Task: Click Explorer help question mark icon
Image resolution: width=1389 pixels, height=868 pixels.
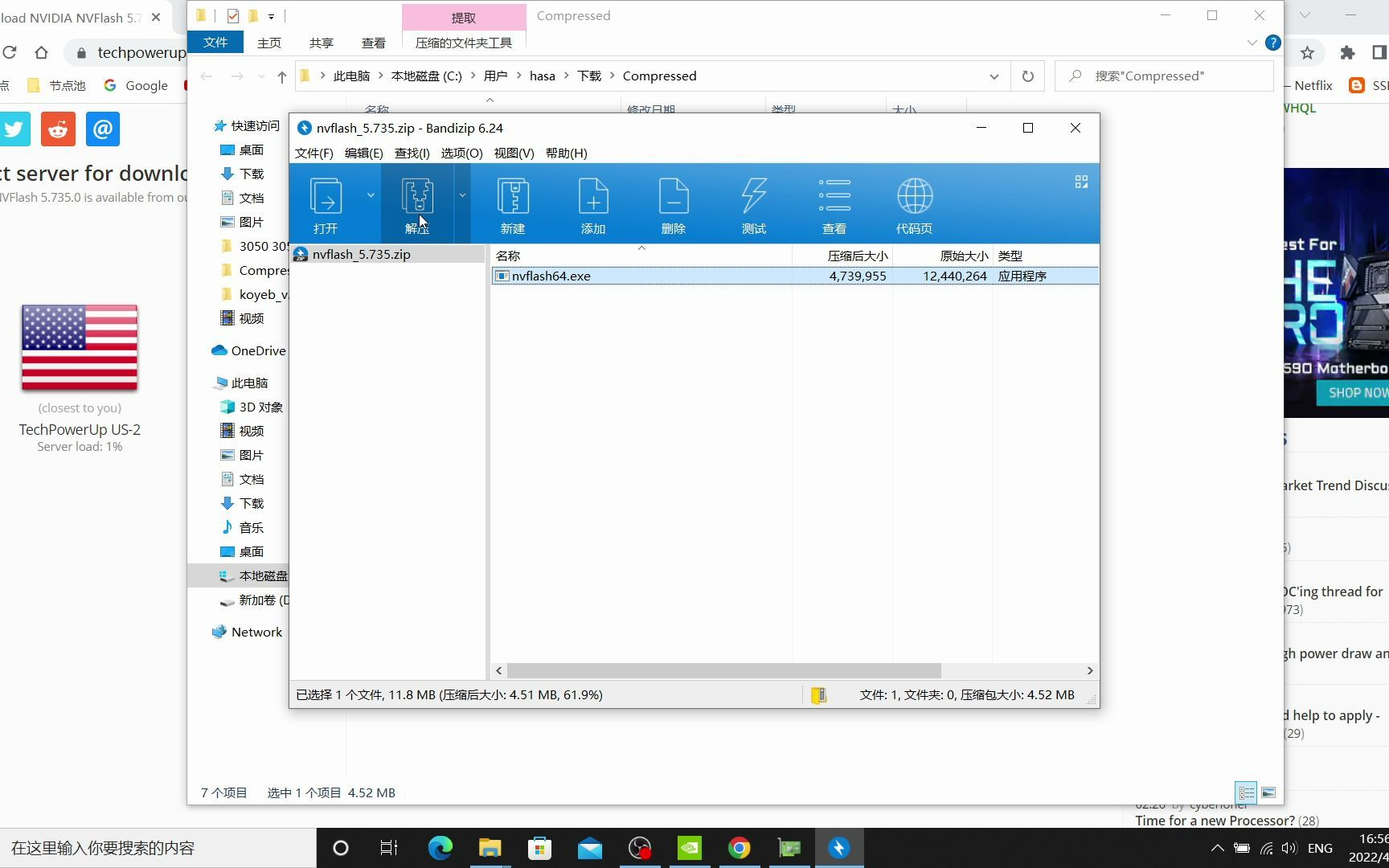Action: point(1272,43)
